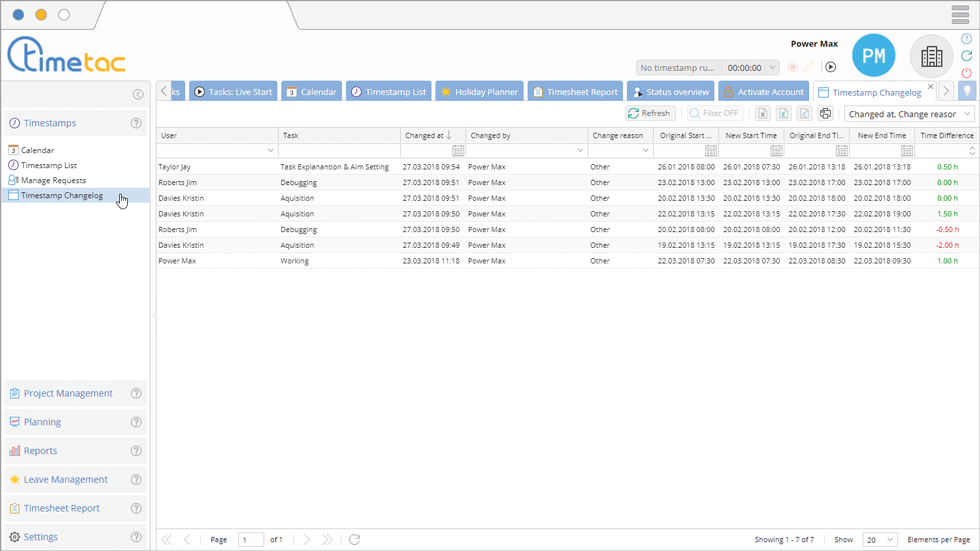Select the Taylor Jay row
Image resolution: width=980 pixels, height=551 pixels.
tap(568, 167)
